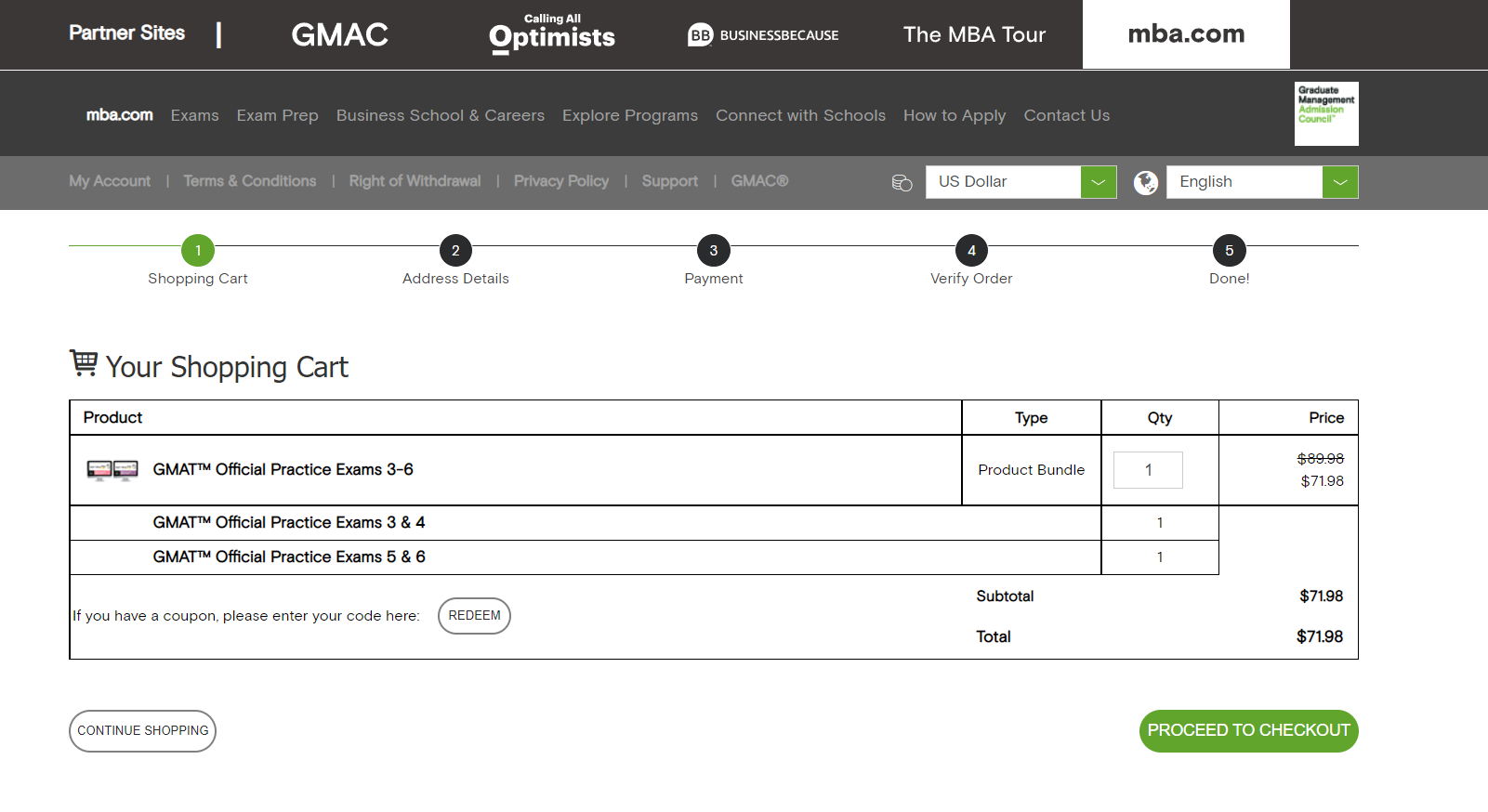Select the mba.com partner tab
Viewport: 1488px width, 812px height.
click(1186, 34)
